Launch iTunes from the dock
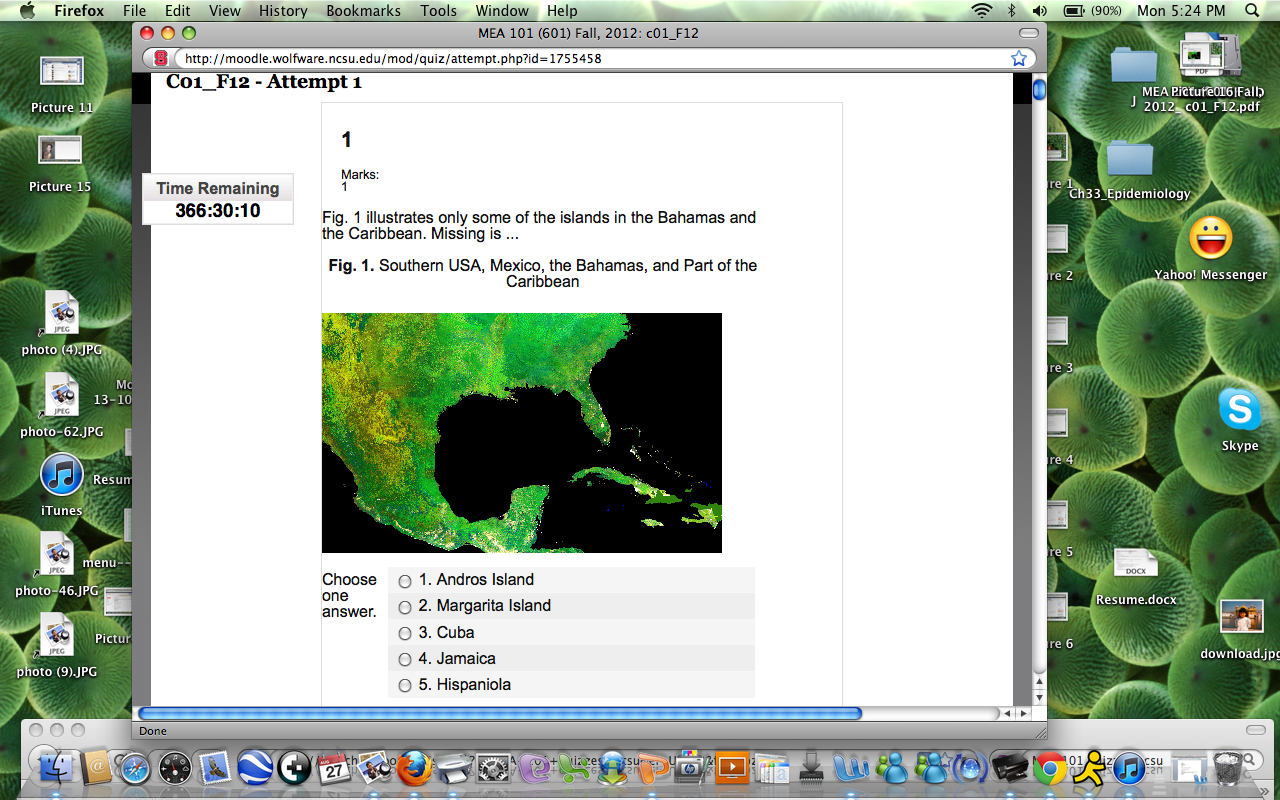The image size is (1280, 800). click(1129, 768)
